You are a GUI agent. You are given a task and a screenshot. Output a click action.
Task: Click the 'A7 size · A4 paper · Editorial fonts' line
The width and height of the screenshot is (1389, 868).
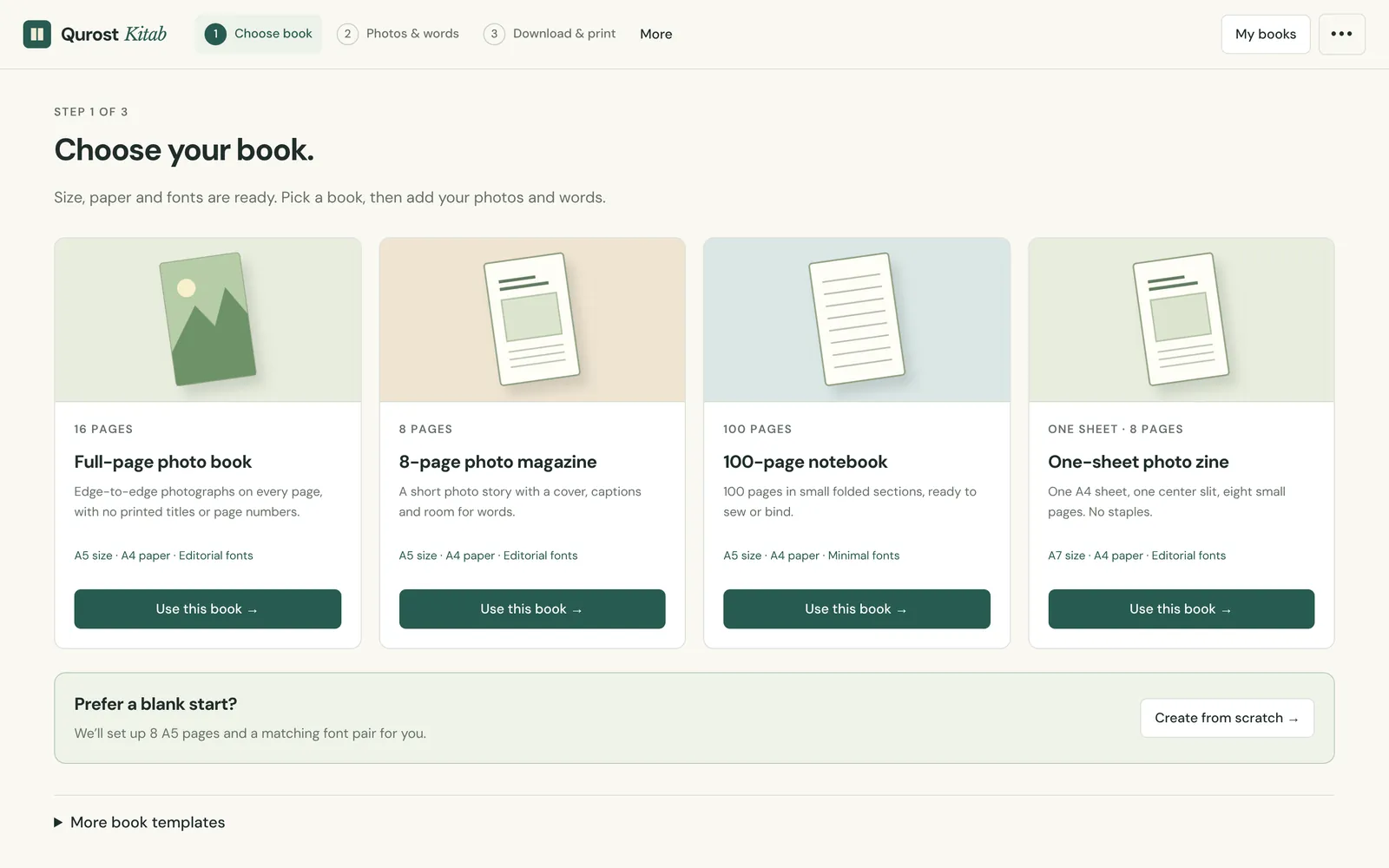(1136, 556)
